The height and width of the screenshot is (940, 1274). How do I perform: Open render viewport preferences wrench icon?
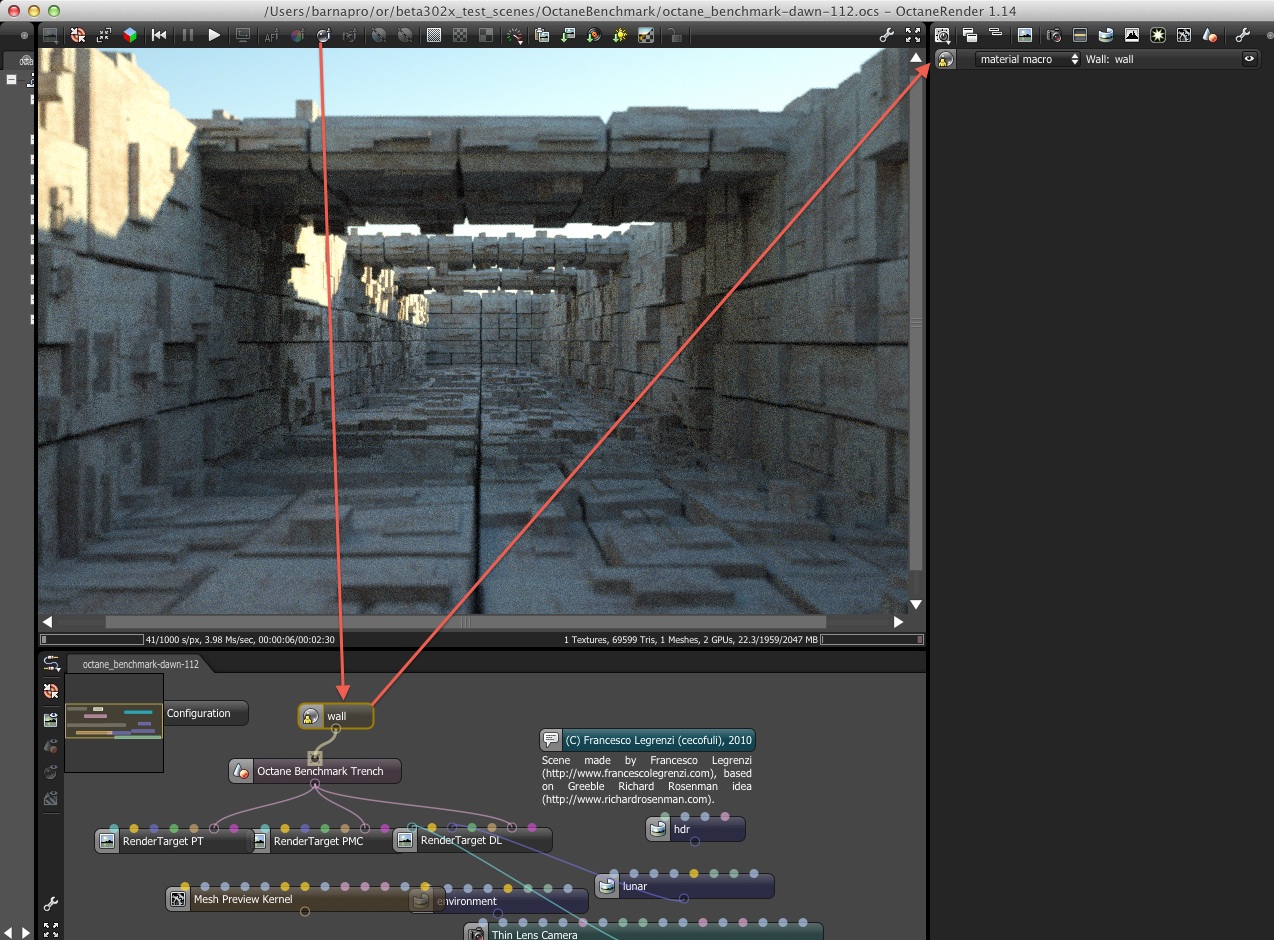[x=886, y=35]
